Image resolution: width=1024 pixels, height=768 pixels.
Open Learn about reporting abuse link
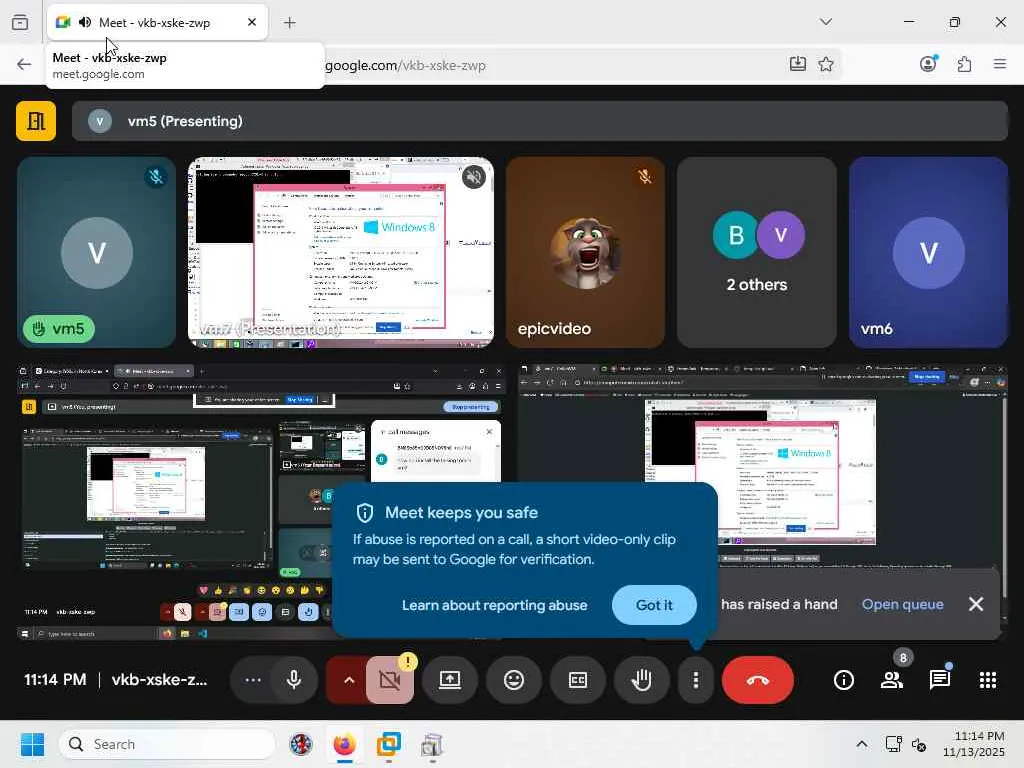[x=494, y=605]
